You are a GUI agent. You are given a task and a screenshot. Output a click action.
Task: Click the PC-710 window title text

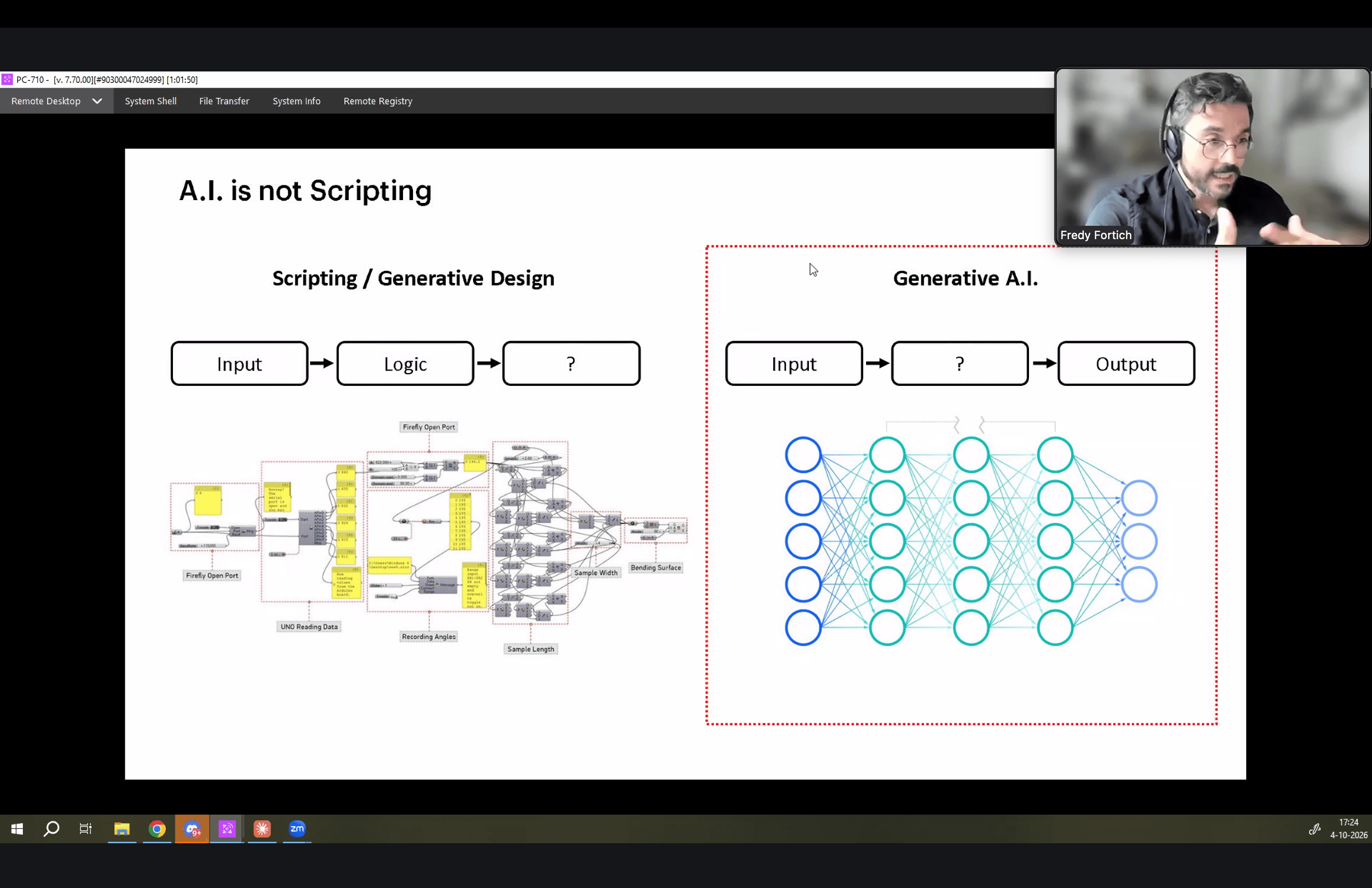pyautogui.click(x=107, y=80)
